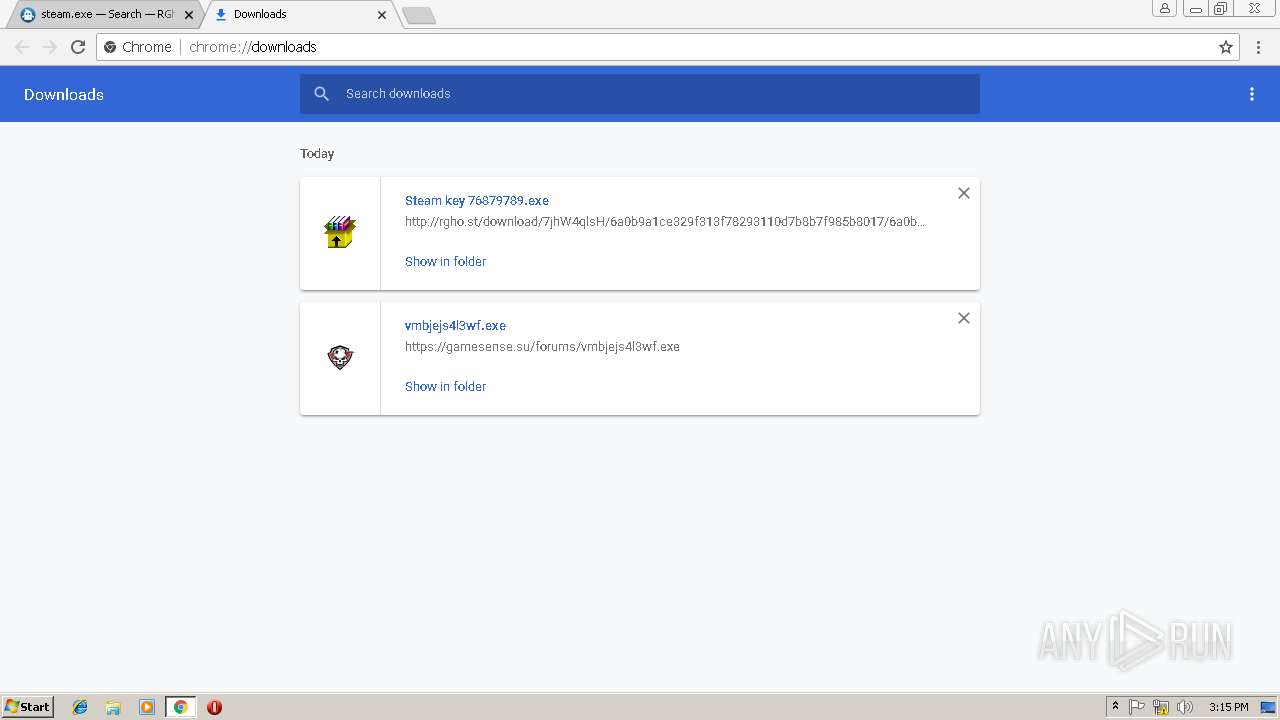Click the skull icon for vmbjejs4l3wf.exe
Image resolution: width=1280 pixels, height=720 pixels.
(x=340, y=357)
